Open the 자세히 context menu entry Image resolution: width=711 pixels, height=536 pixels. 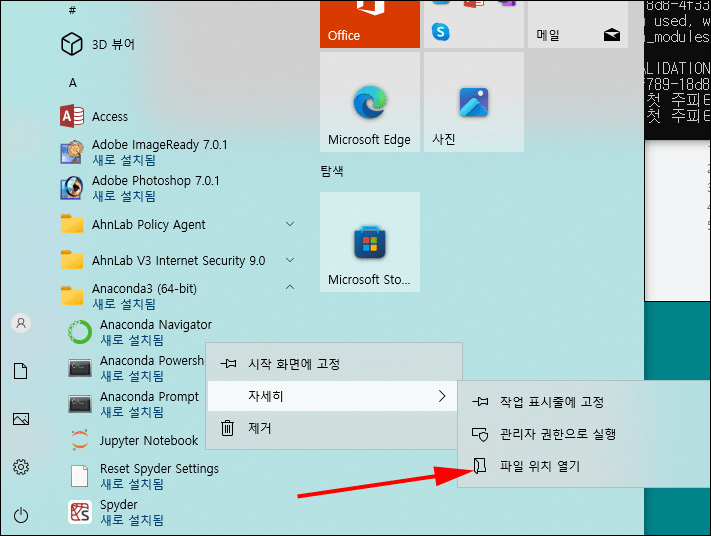pos(332,396)
